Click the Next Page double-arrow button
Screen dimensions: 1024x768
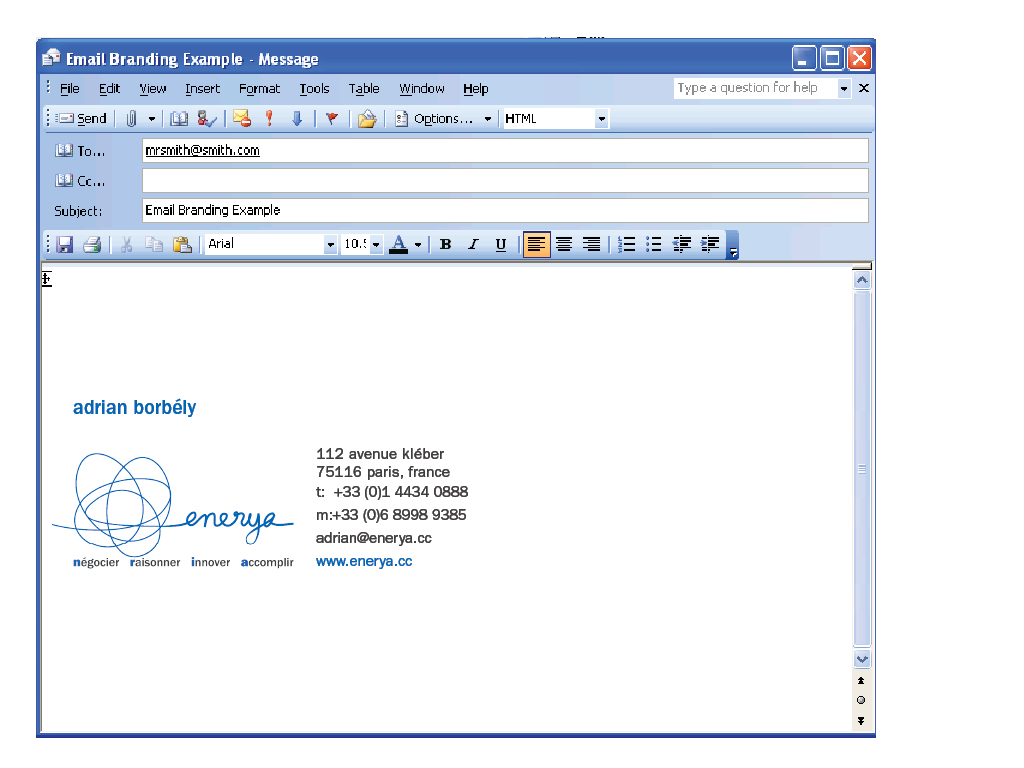point(861,721)
